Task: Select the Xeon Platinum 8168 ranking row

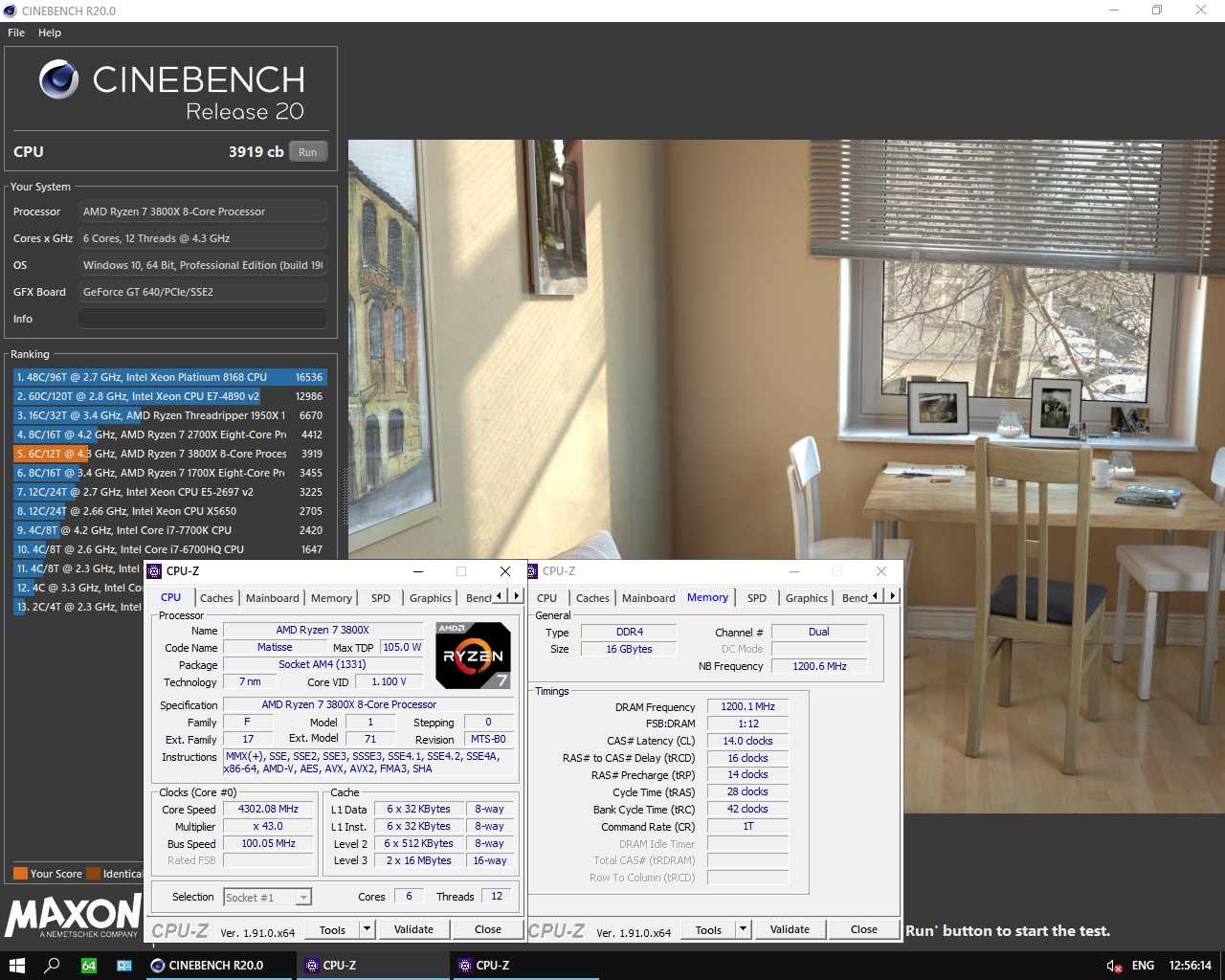Action: tap(169, 377)
